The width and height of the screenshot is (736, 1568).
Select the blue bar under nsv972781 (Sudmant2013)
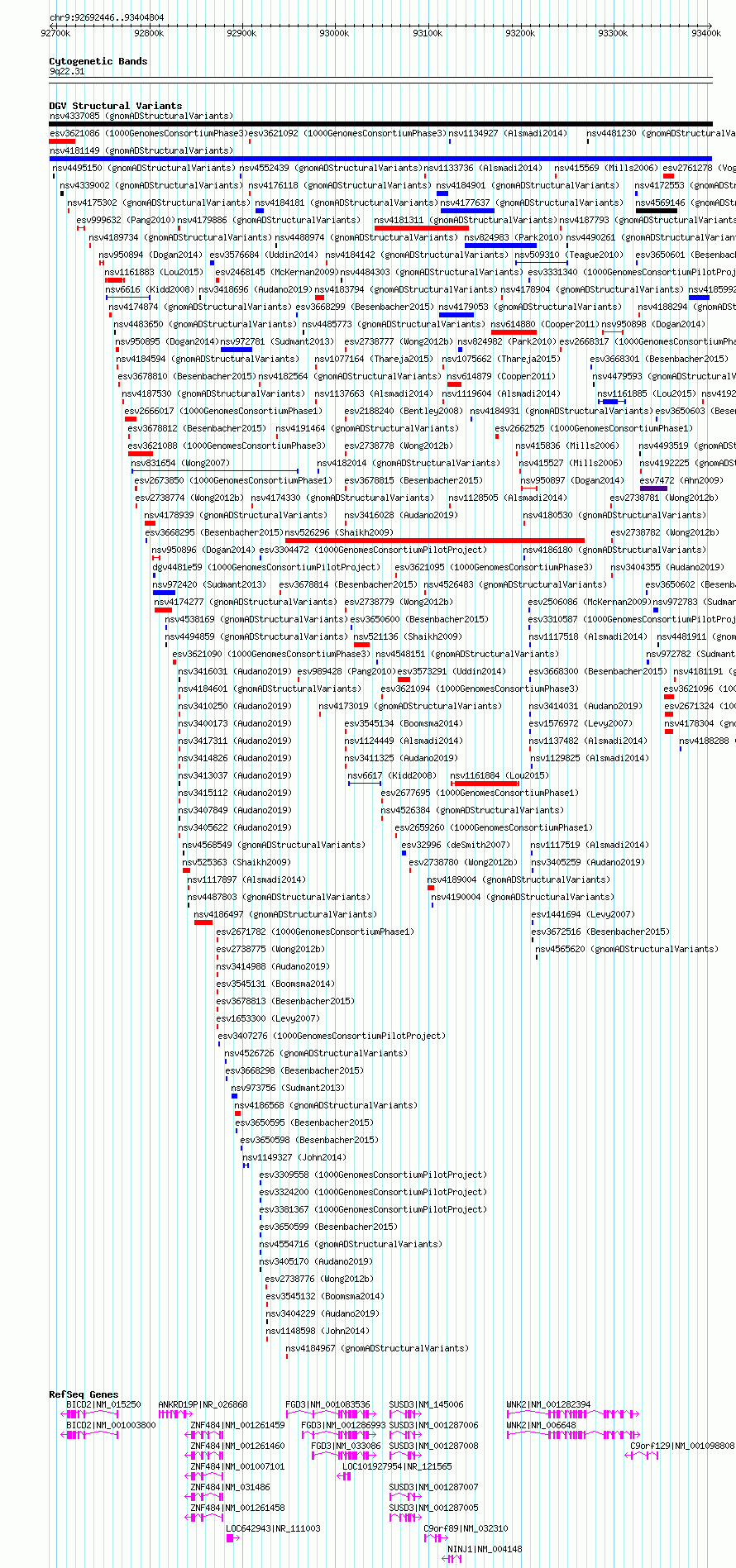point(237,350)
